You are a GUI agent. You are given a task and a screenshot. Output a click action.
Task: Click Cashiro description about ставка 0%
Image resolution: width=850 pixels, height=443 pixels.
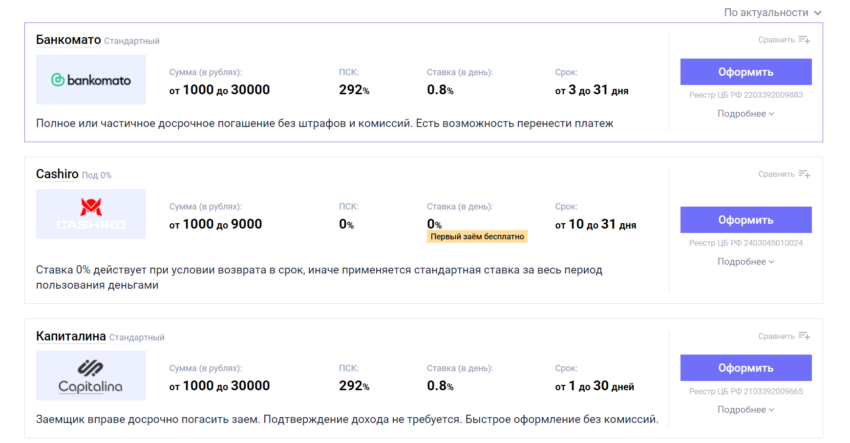pyautogui.click(x=319, y=277)
